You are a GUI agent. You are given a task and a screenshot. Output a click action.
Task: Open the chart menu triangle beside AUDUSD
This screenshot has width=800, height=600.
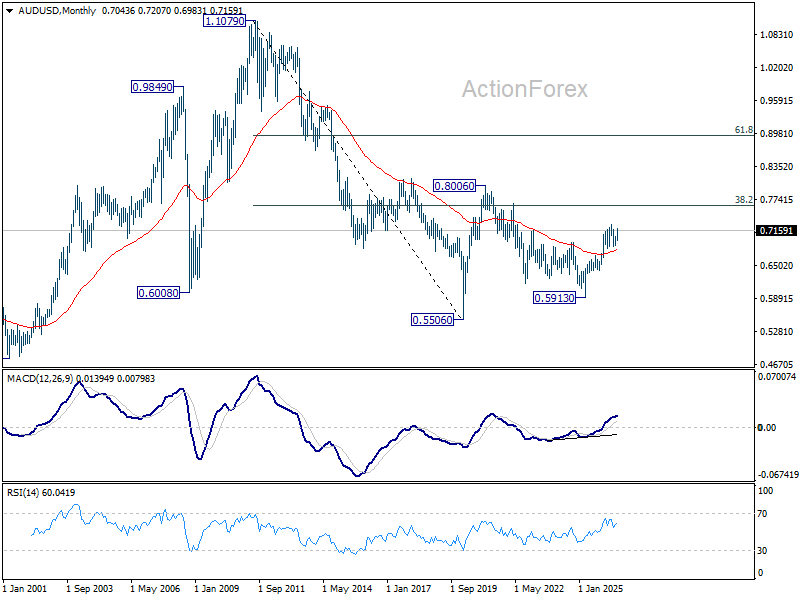[x=10, y=11]
